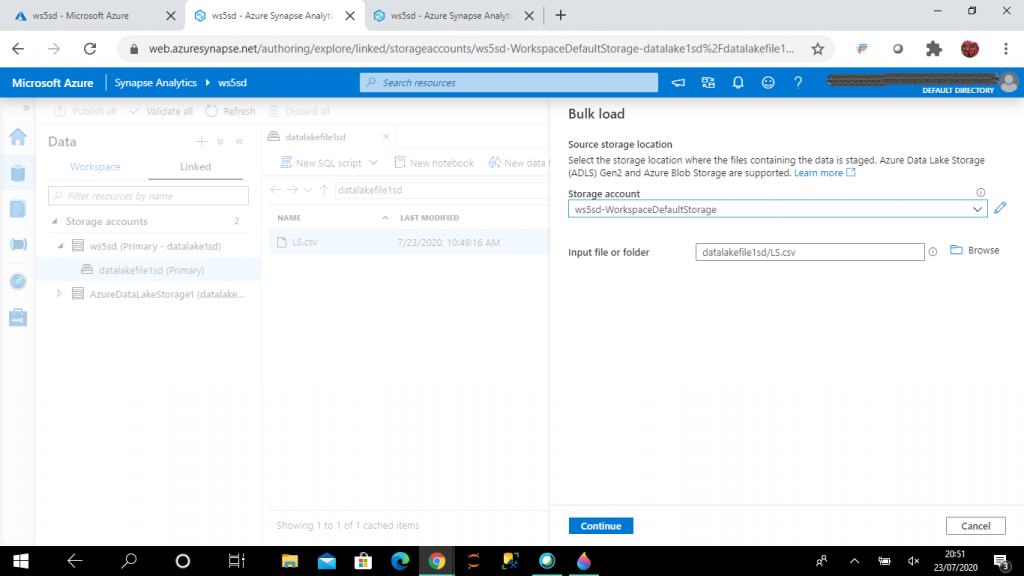
Task: Open the Develop hub document icon
Action: point(18,209)
